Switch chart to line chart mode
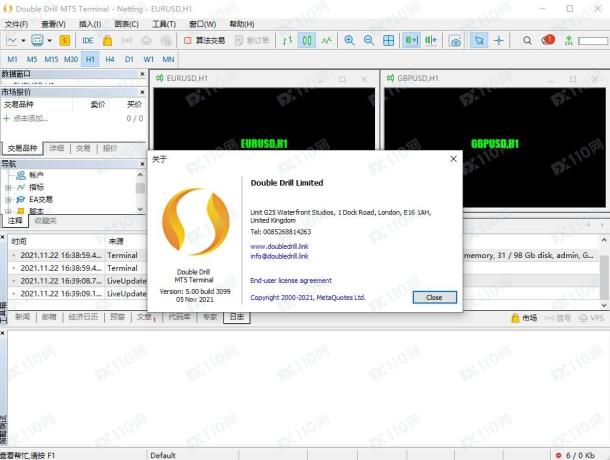 tap(326, 40)
